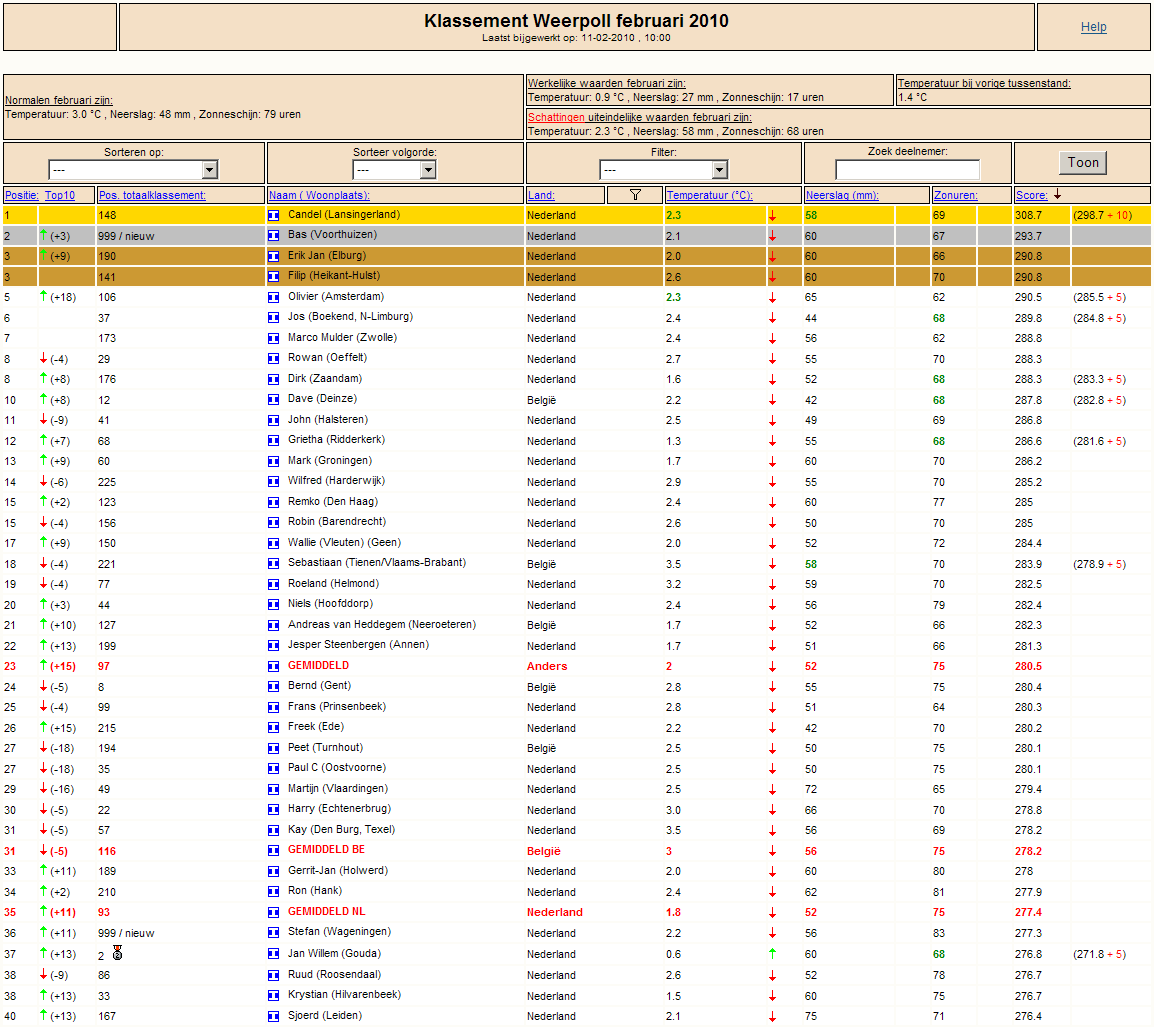Sort by Temperatuur (°C) column header
The image size is (1154, 1027).
coord(709,195)
